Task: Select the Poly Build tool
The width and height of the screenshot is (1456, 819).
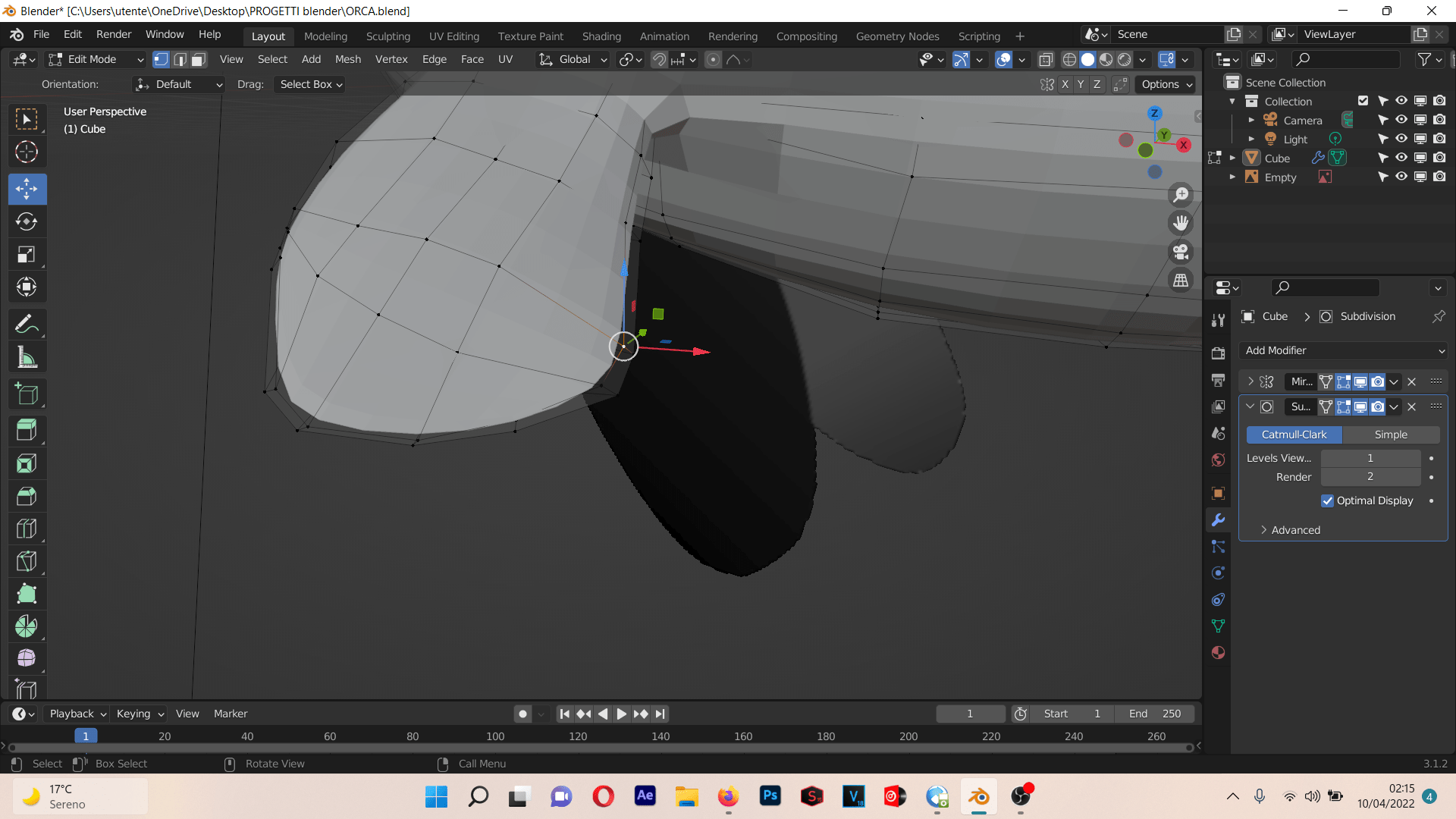Action: click(x=27, y=594)
